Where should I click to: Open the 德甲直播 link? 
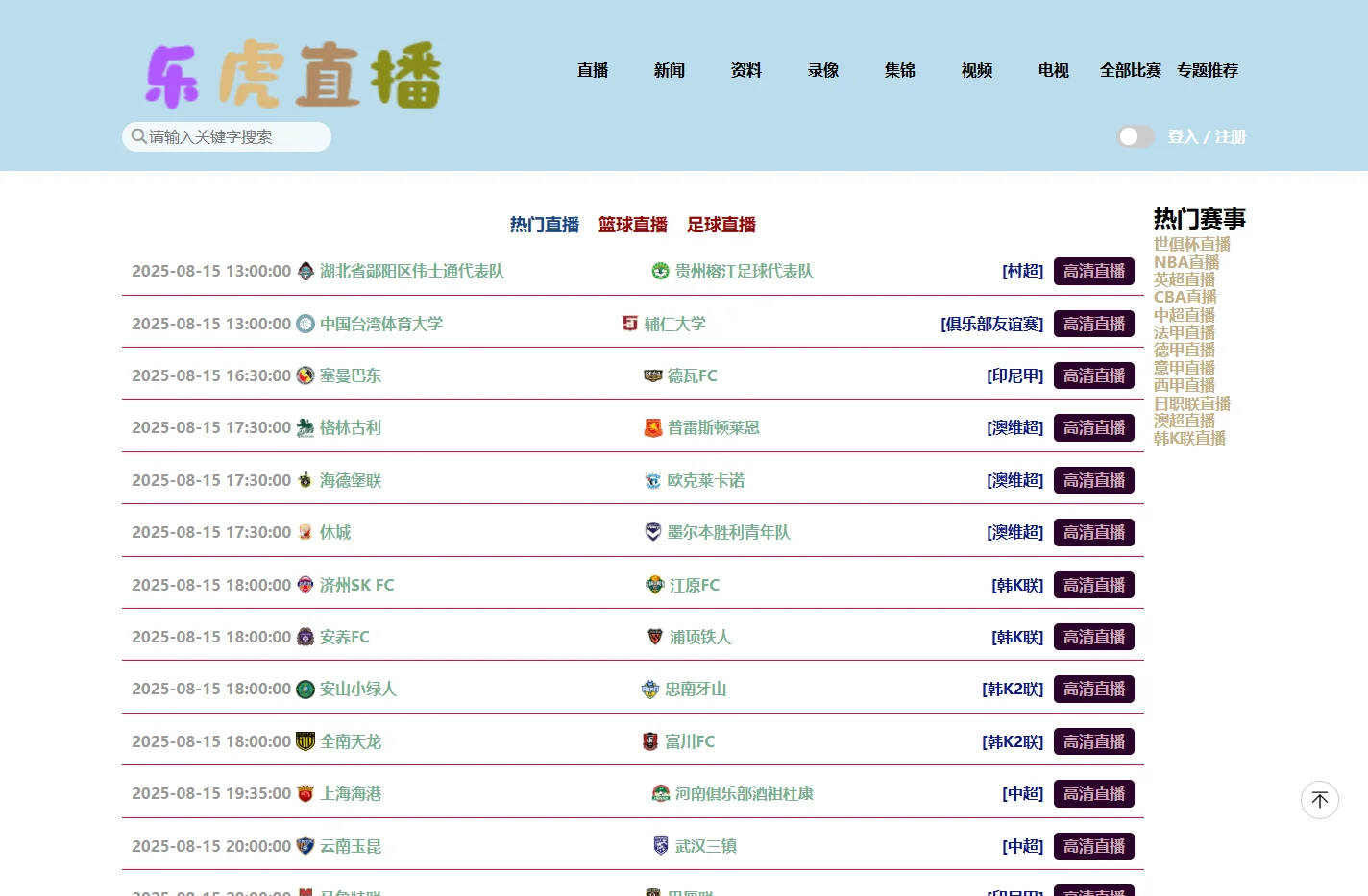tap(1185, 350)
